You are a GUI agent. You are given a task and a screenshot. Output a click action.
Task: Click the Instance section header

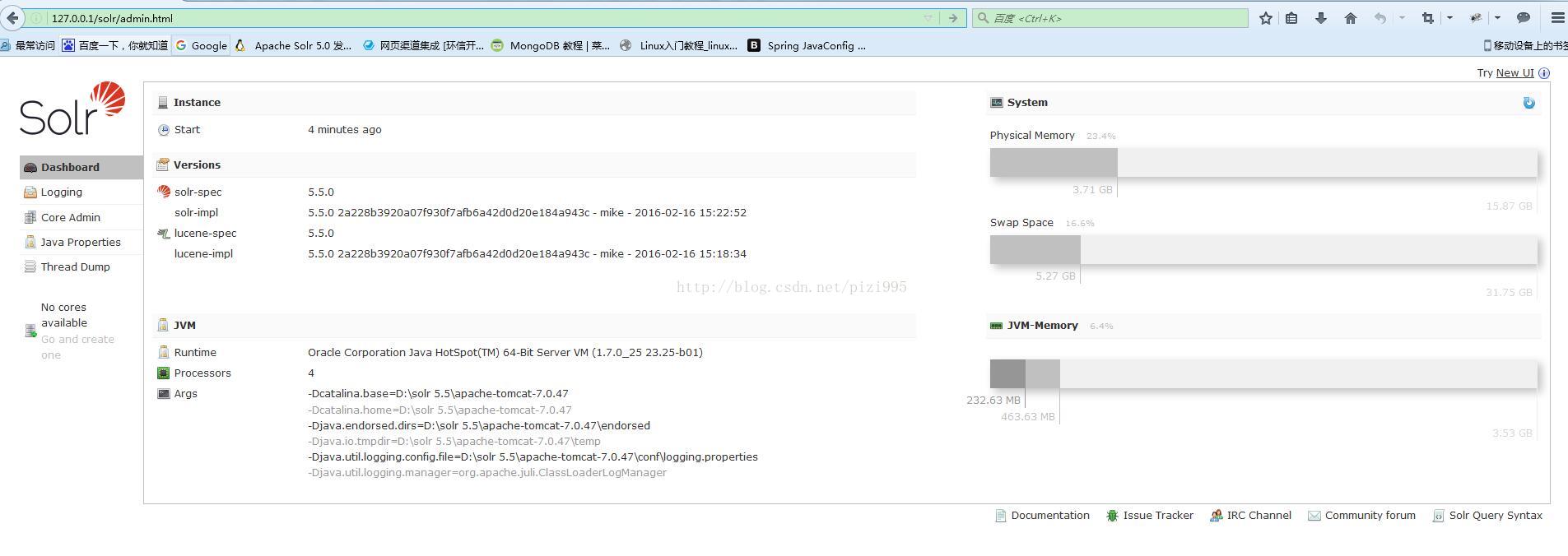[x=535, y=103]
